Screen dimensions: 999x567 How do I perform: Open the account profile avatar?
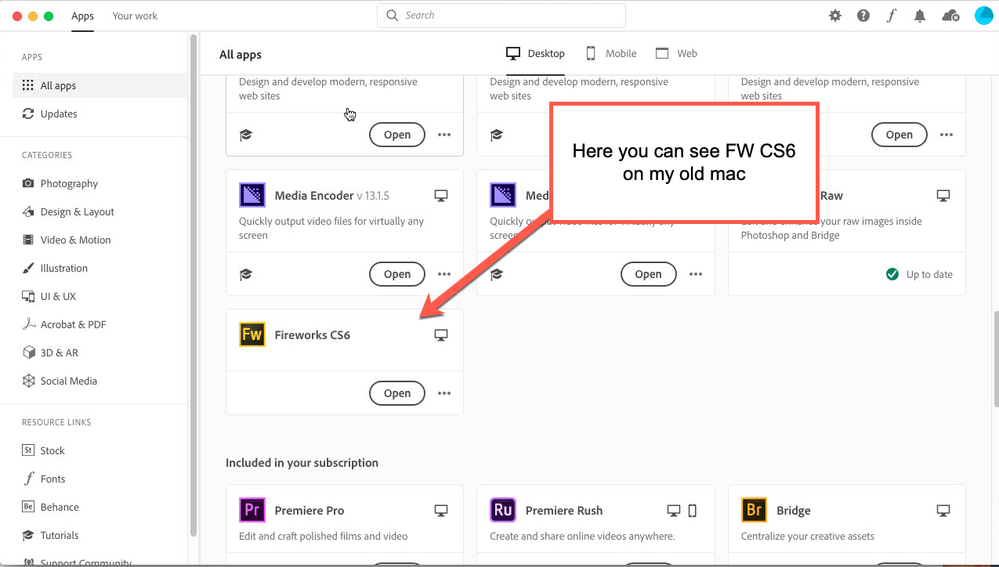[984, 15]
